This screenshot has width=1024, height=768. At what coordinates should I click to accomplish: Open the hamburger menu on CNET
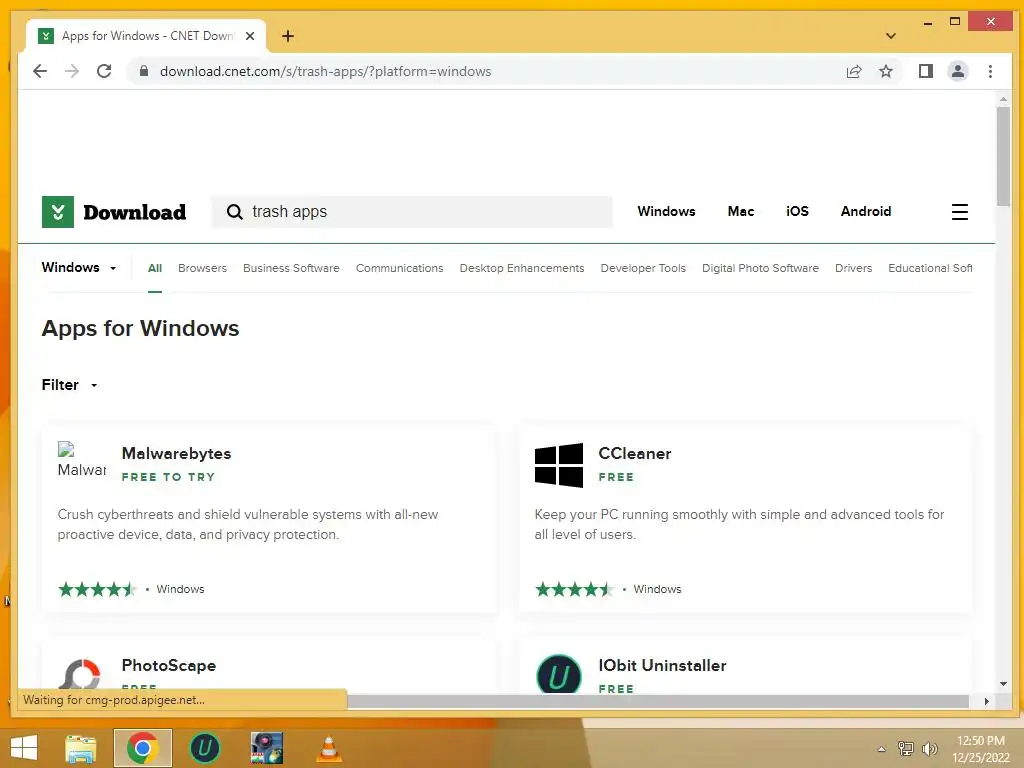959,212
